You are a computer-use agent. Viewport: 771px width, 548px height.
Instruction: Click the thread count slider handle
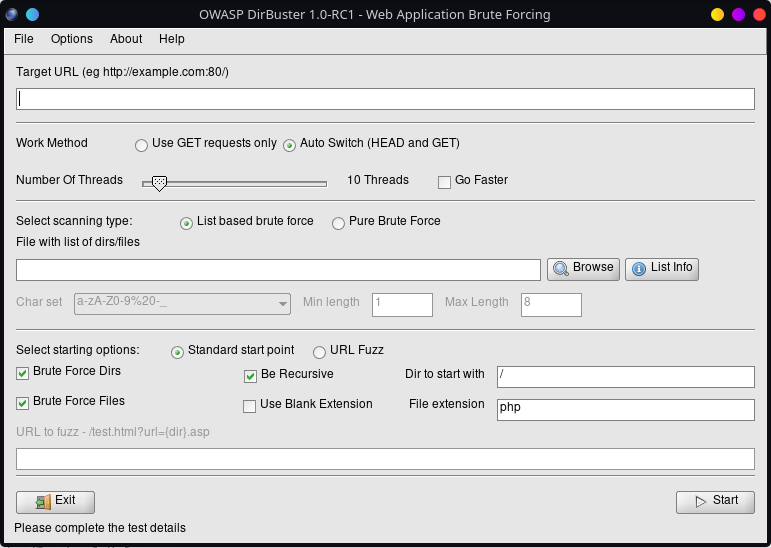click(x=158, y=183)
